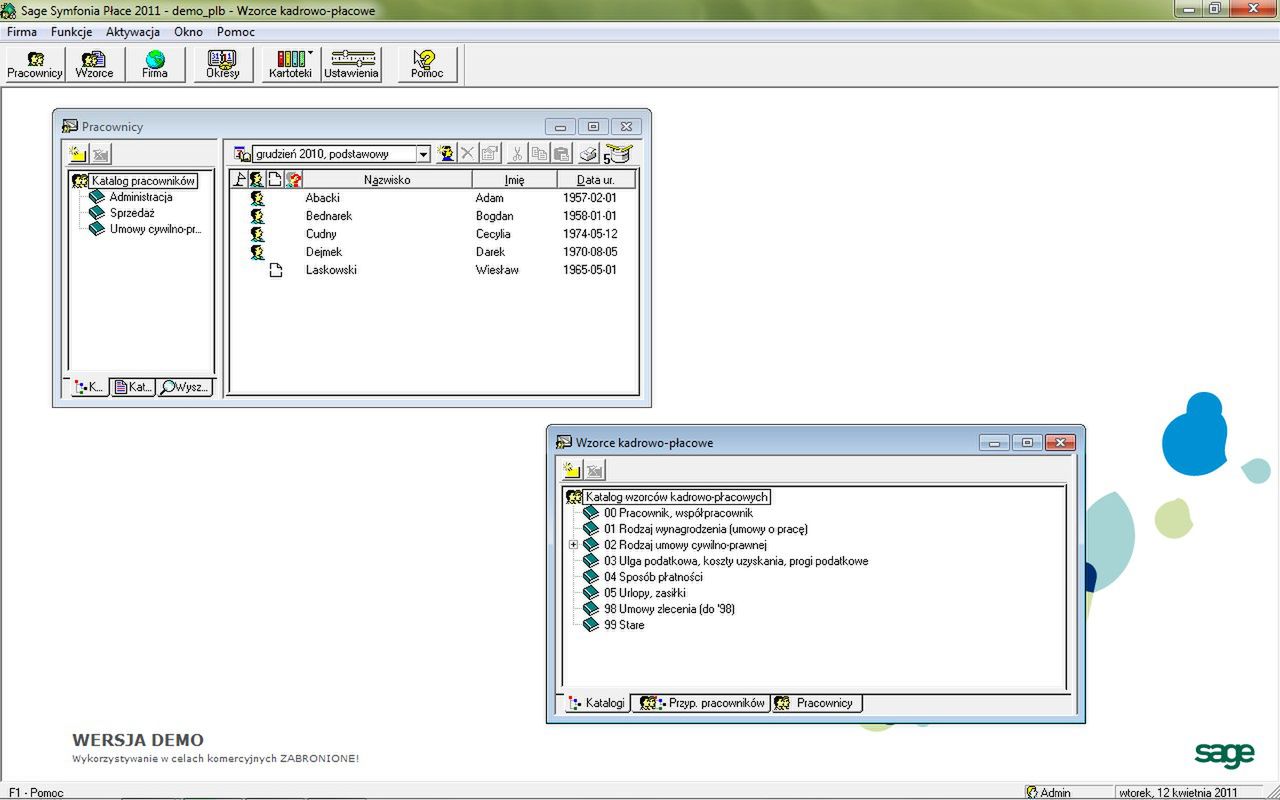
Task: Click the delete X icon in Pracownicy toolbar
Action: pyautogui.click(x=467, y=154)
